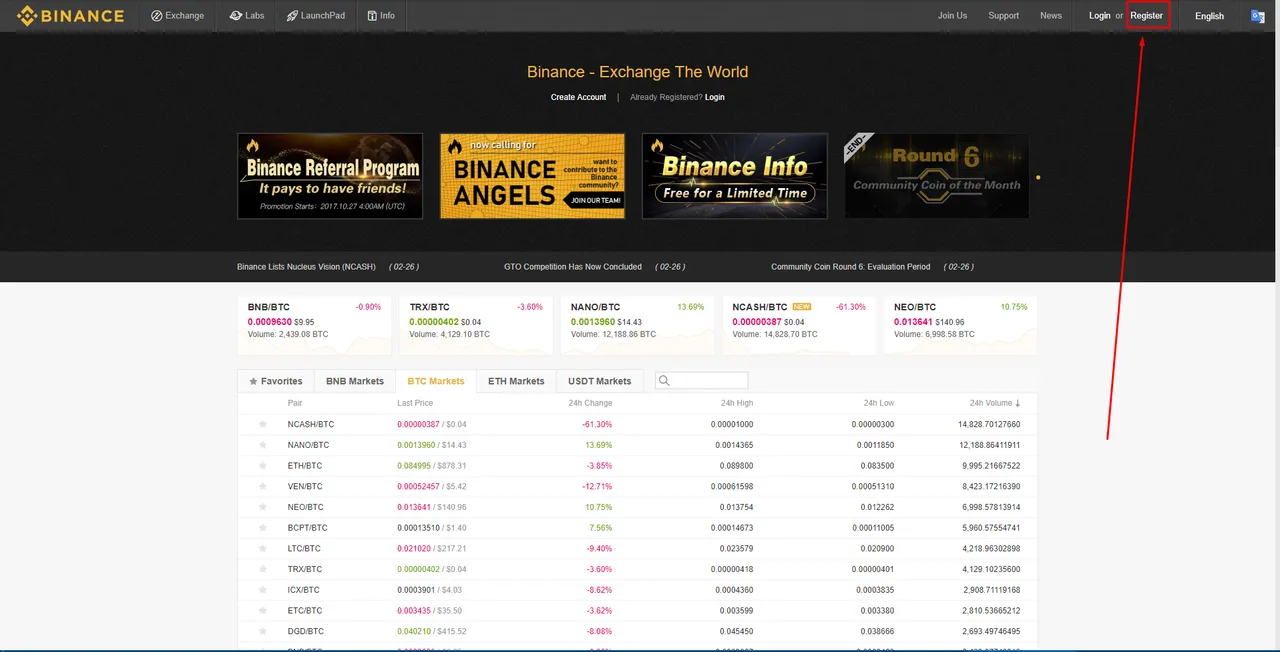
Task: Open the Info menu item
Action: [381, 16]
